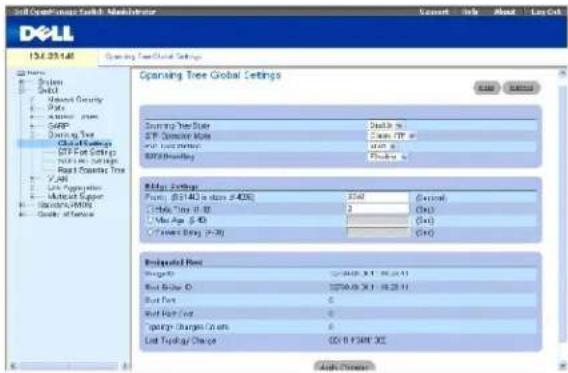Open the Port Cost Method dropdown
The width and height of the screenshot is (568, 373).
[x=382, y=146]
